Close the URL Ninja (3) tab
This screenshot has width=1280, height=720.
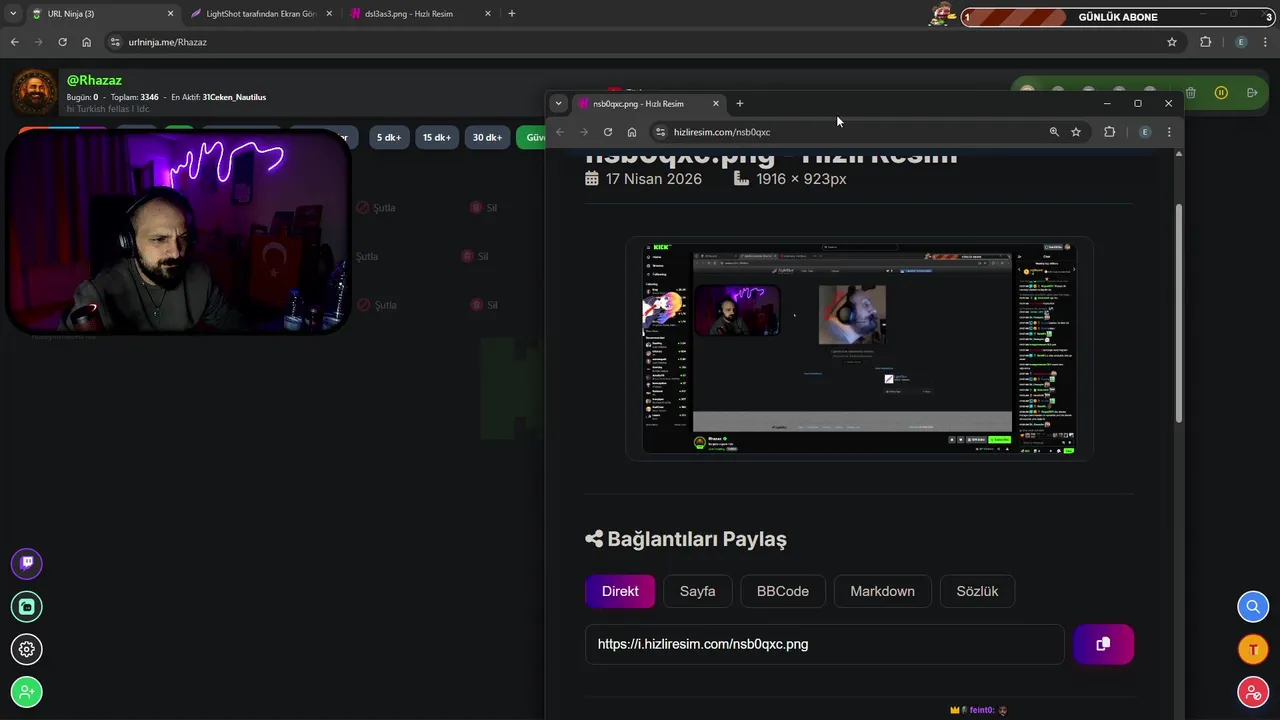170,14
